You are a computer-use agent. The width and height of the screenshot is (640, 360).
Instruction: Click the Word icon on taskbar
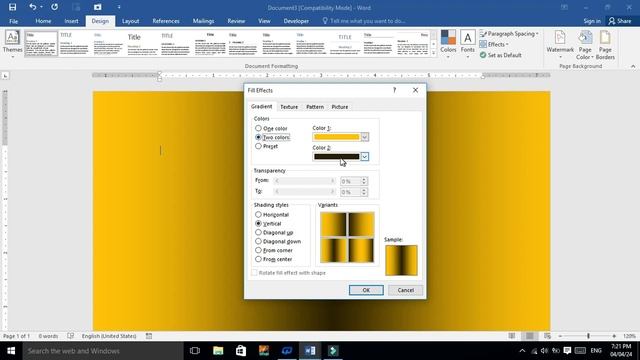(x=310, y=351)
